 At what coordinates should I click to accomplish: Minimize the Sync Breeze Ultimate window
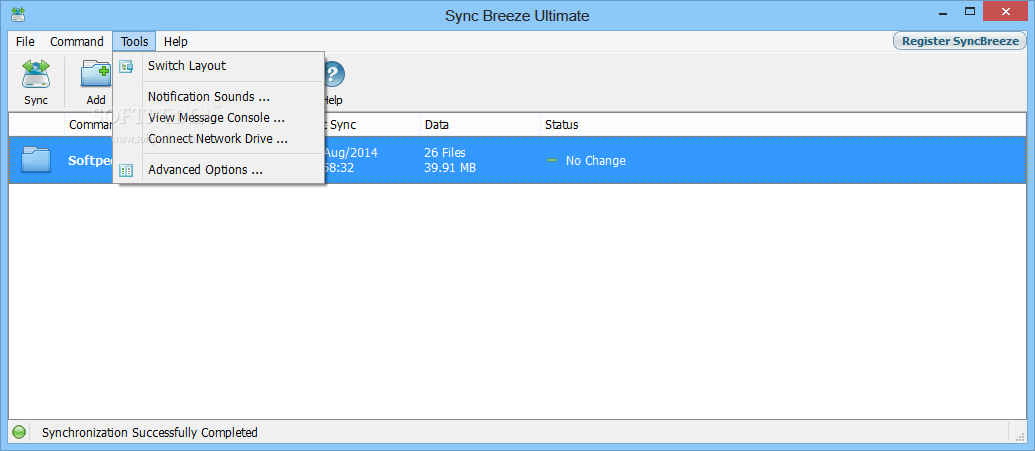pos(941,11)
